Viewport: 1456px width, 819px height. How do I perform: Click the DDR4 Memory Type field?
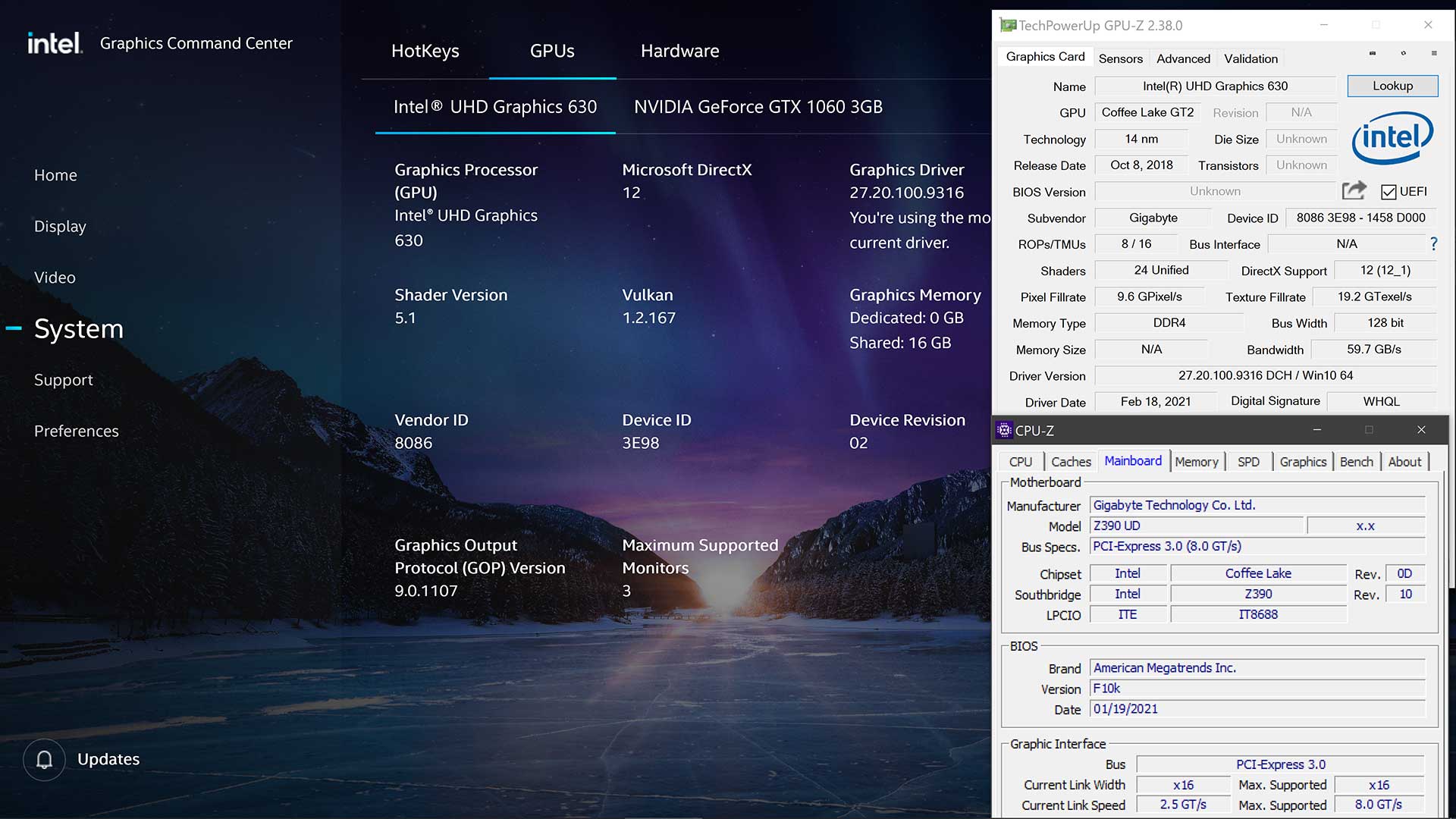coord(1169,323)
